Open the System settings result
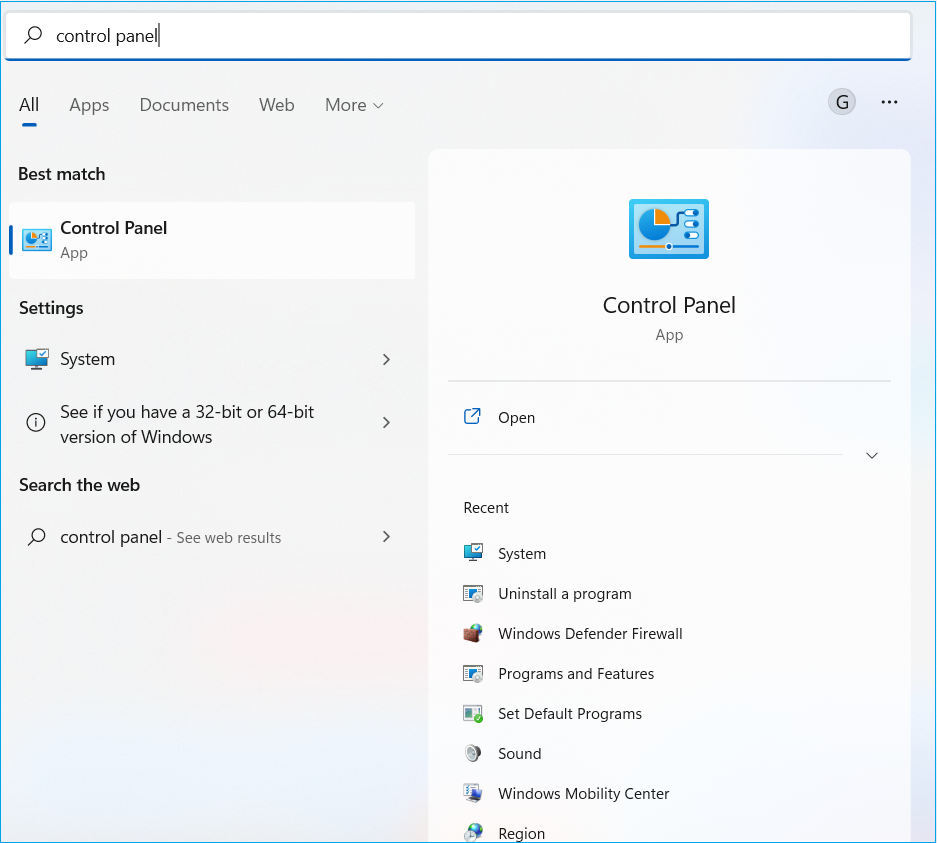 tap(212, 359)
